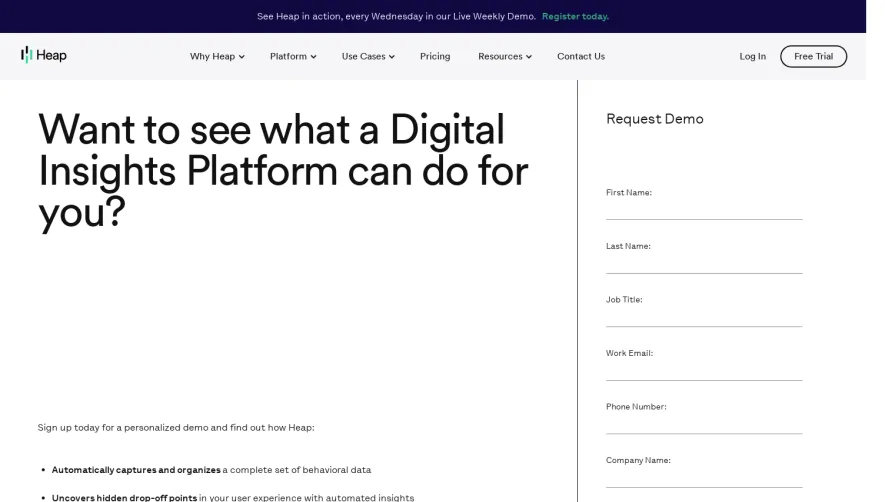Open the Resources dropdown arrow
Viewport: 885px width, 502px height.
[529, 56]
